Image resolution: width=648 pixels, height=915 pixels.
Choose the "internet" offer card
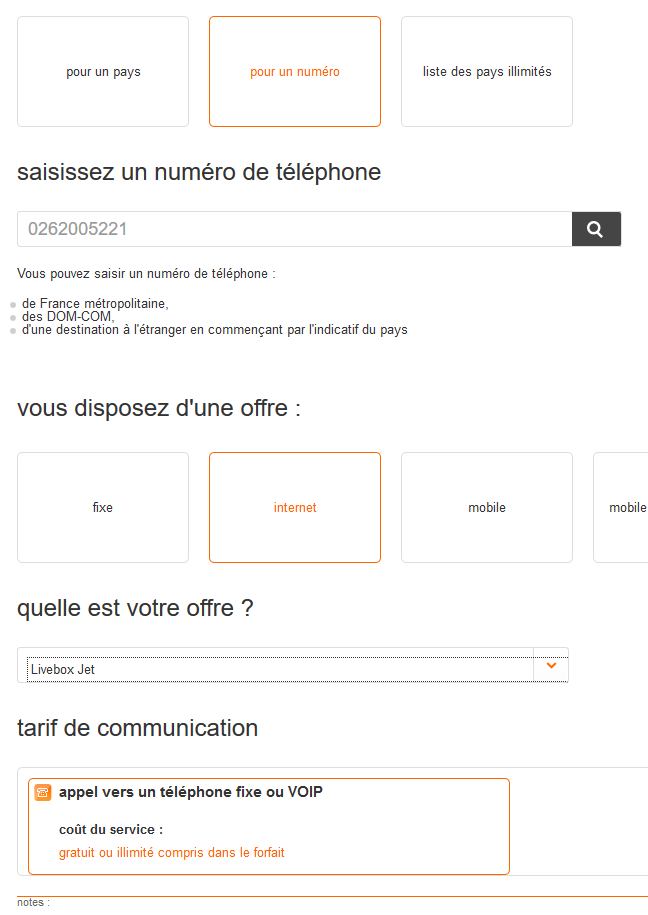pos(295,508)
